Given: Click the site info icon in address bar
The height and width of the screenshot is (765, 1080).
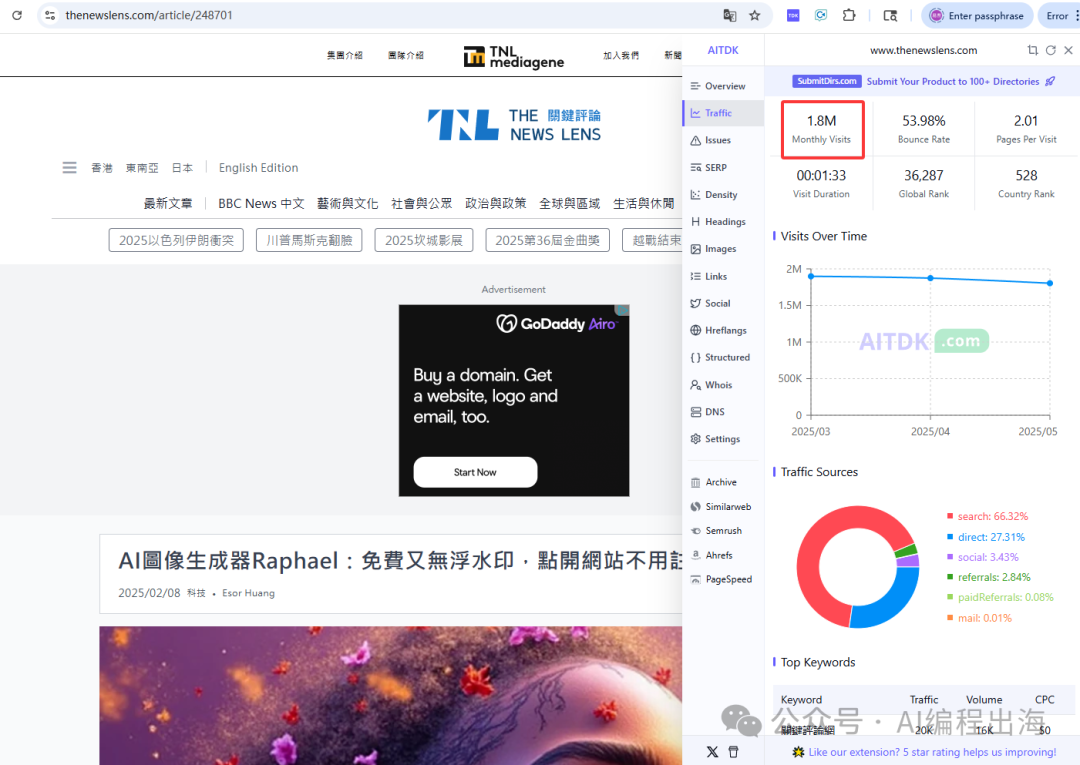Looking at the screenshot, I should pos(50,15).
